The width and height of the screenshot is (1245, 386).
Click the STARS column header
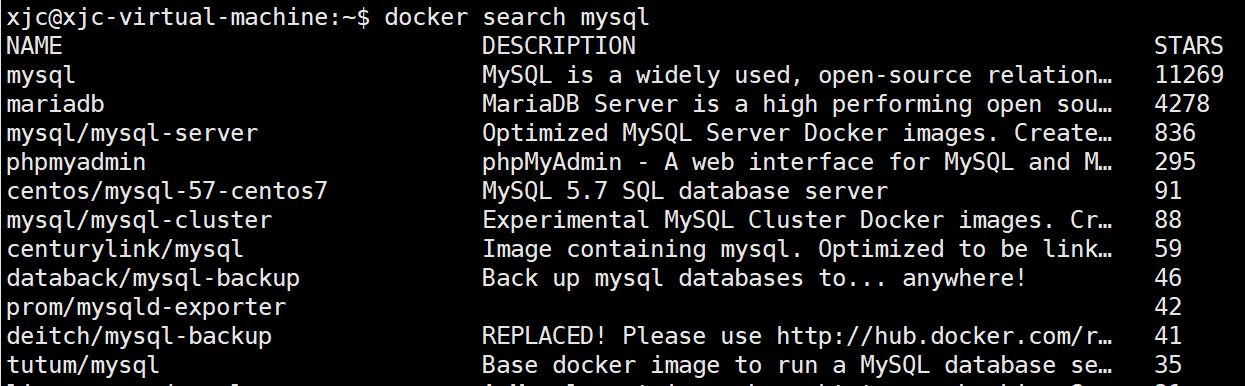pos(1188,46)
